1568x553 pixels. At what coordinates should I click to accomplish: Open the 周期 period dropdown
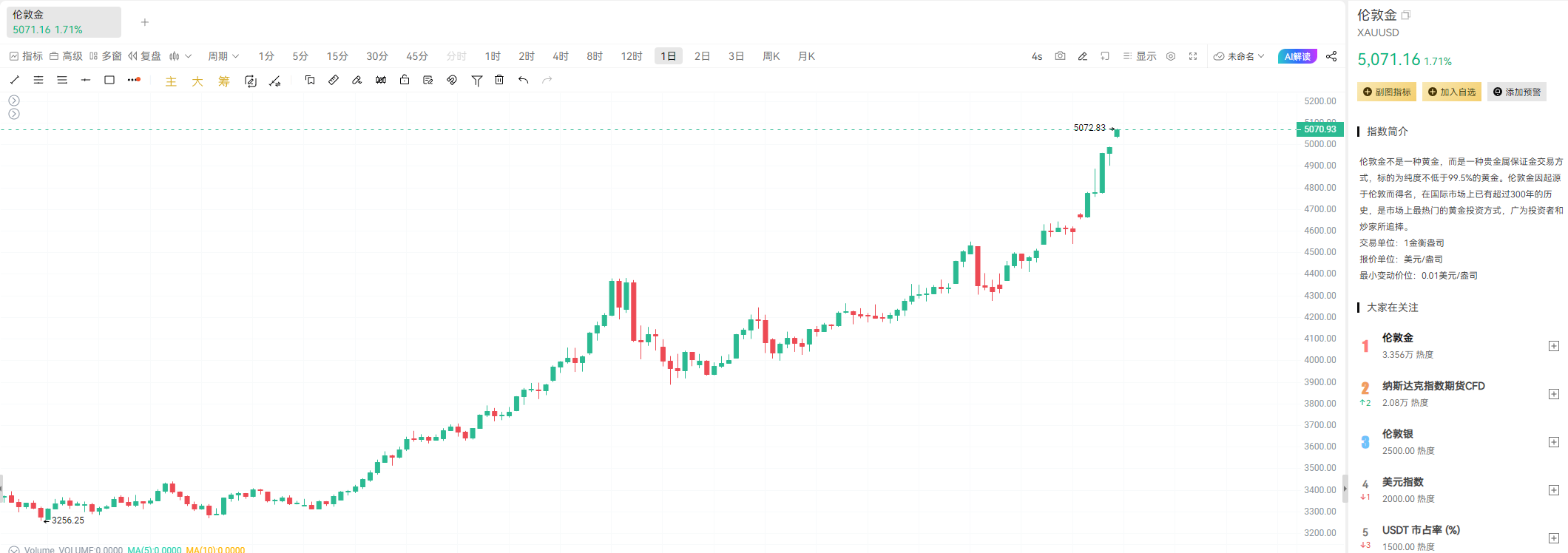223,55
